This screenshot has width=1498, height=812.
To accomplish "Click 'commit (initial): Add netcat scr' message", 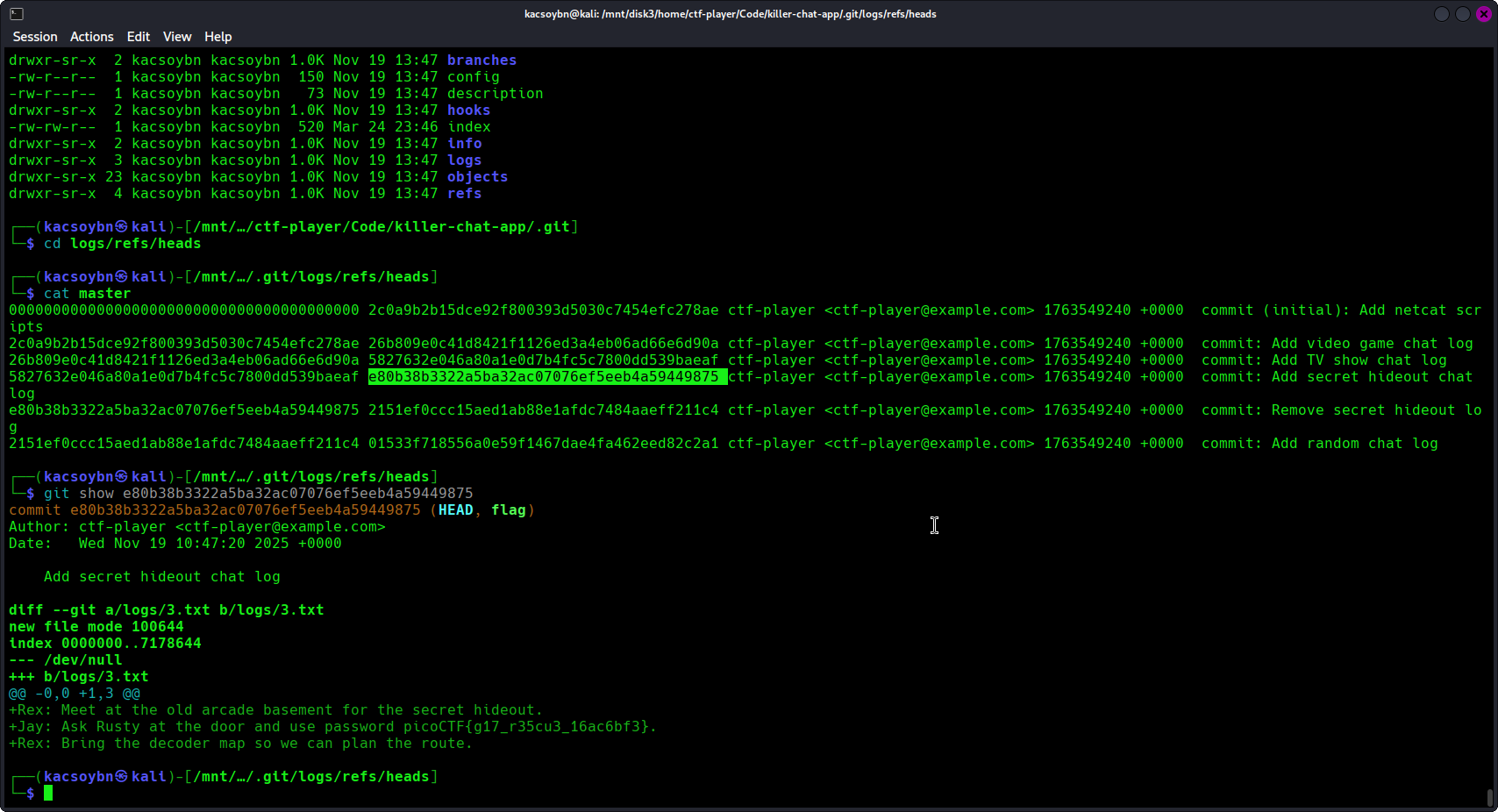I will coord(1341,310).
